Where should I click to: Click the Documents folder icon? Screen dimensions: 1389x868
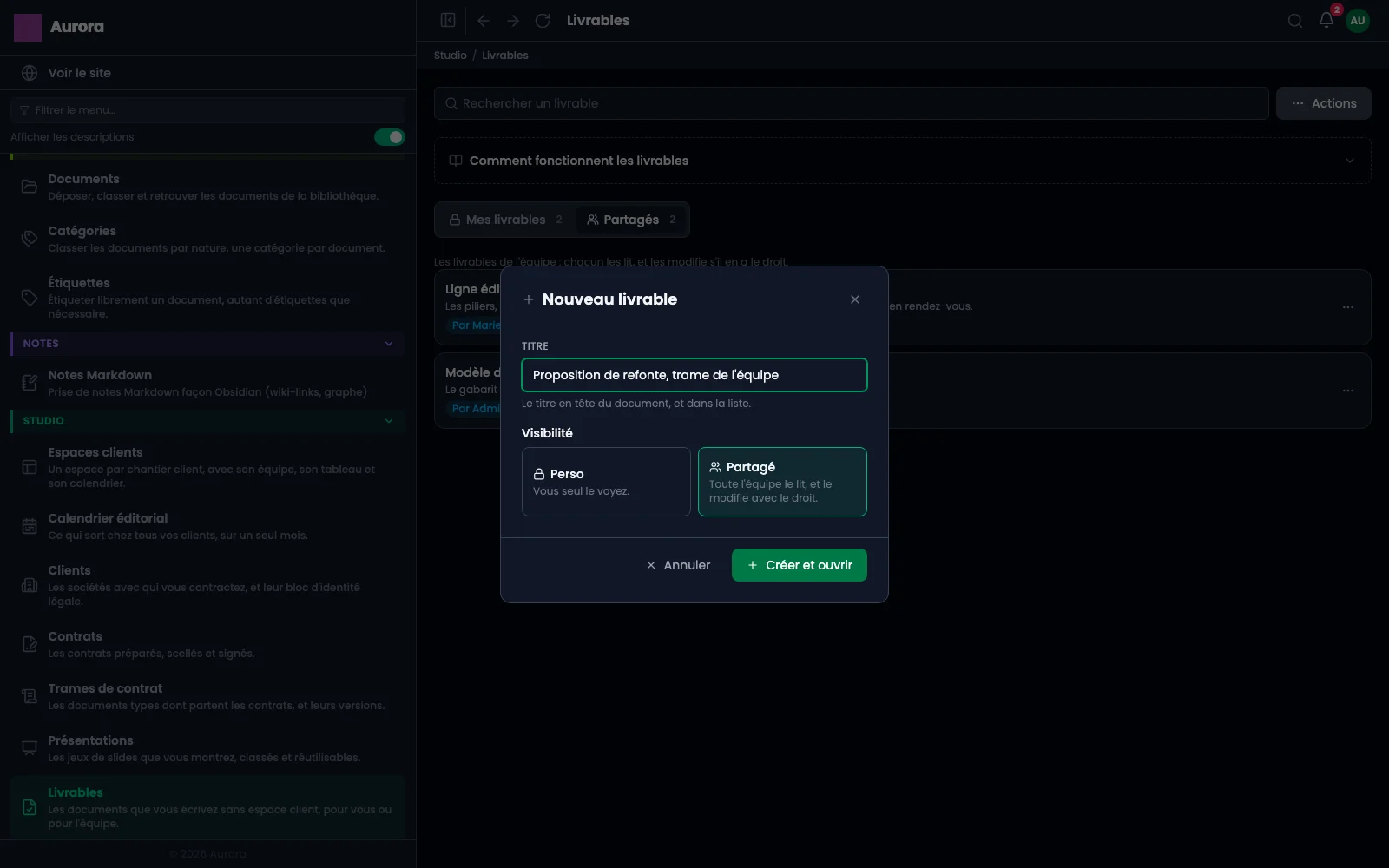tap(30, 187)
